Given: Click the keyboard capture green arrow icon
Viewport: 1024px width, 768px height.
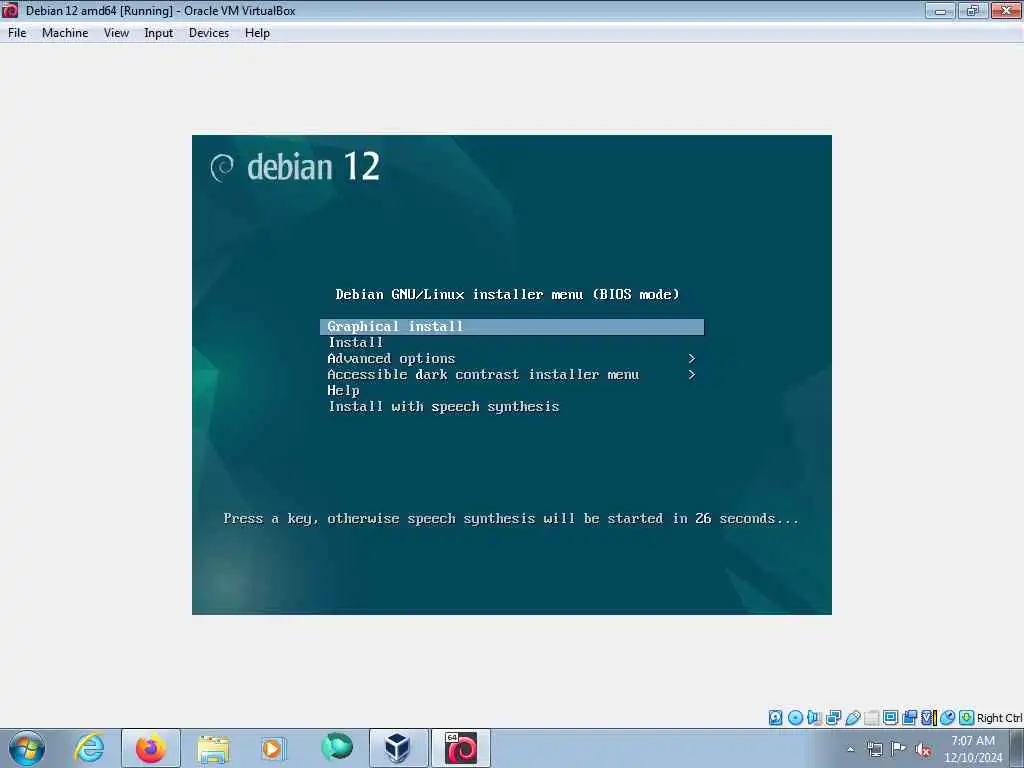Looking at the screenshot, I should coord(967,718).
